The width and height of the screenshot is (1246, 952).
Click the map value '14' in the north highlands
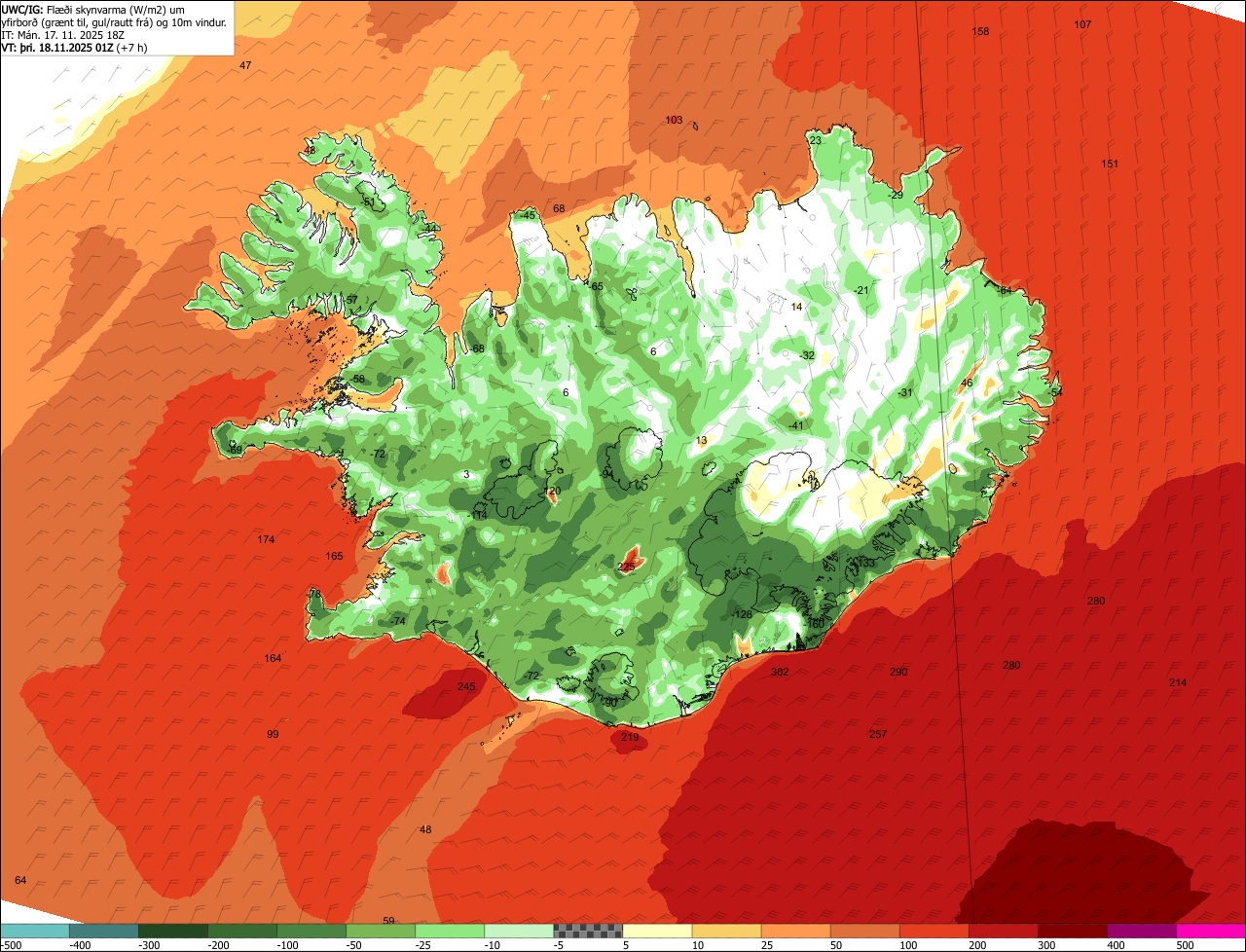(796, 307)
